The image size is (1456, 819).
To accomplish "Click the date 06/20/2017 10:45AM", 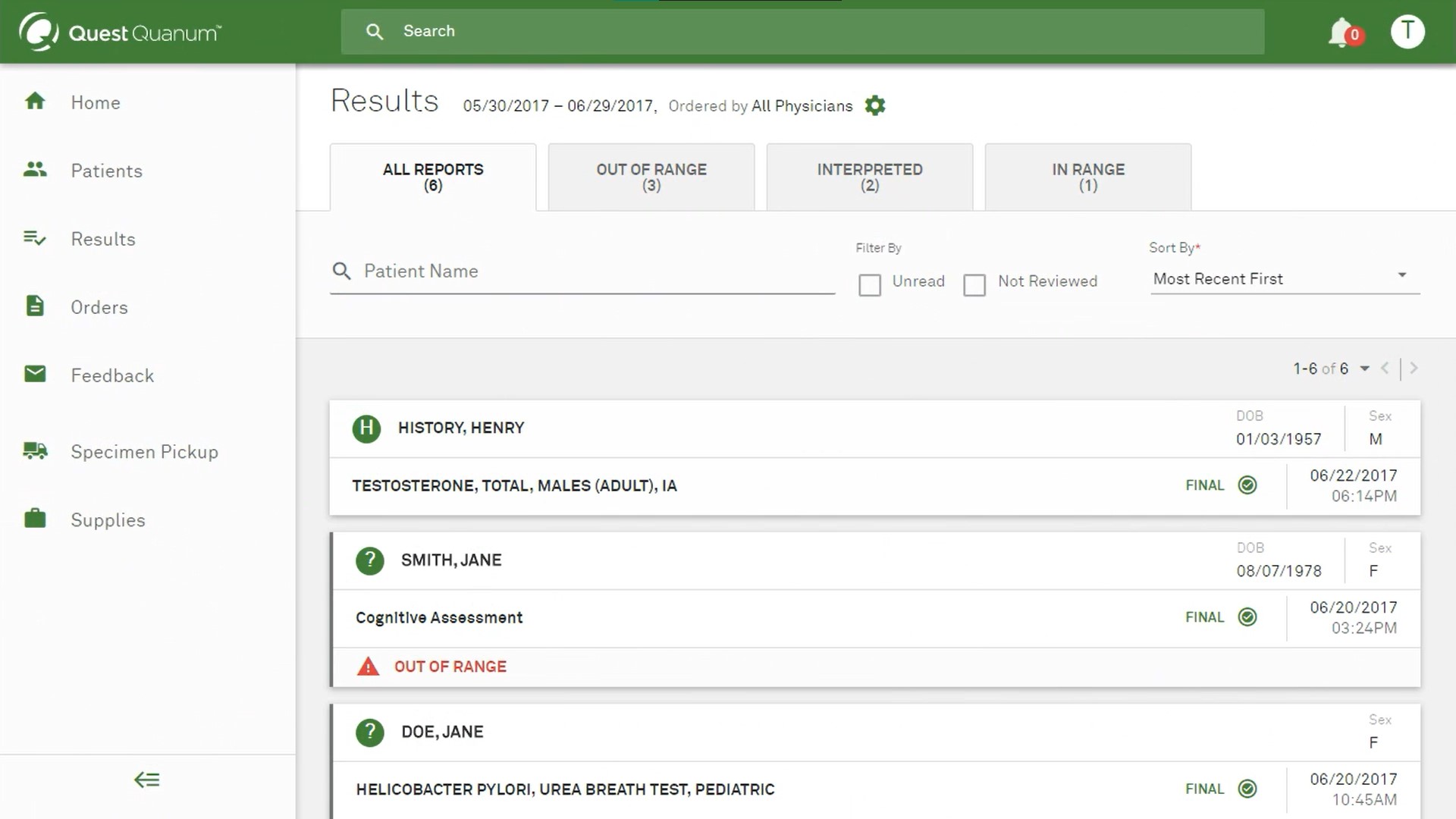I will (1354, 789).
